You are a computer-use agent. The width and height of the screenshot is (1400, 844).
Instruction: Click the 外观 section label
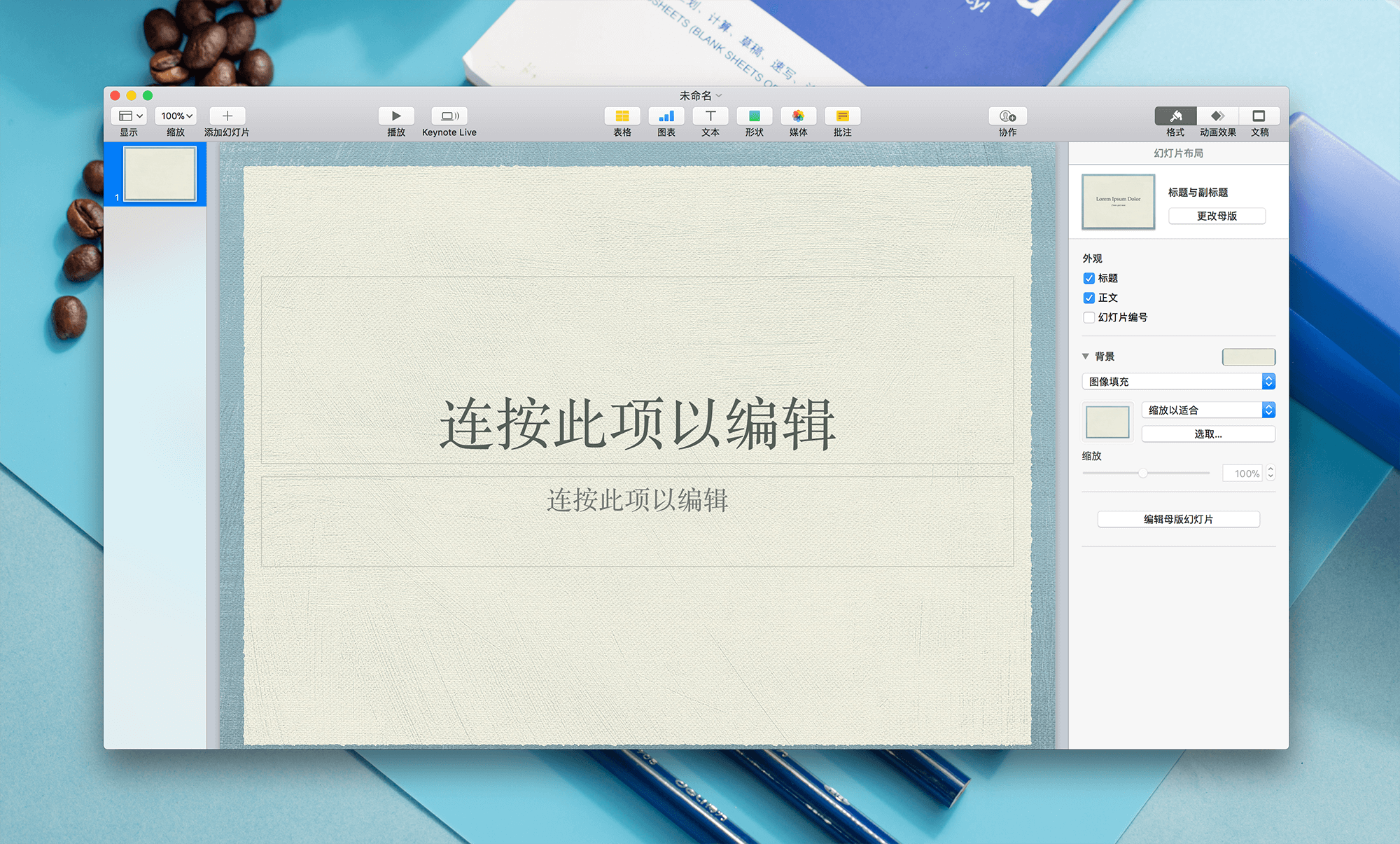click(x=1092, y=258)
